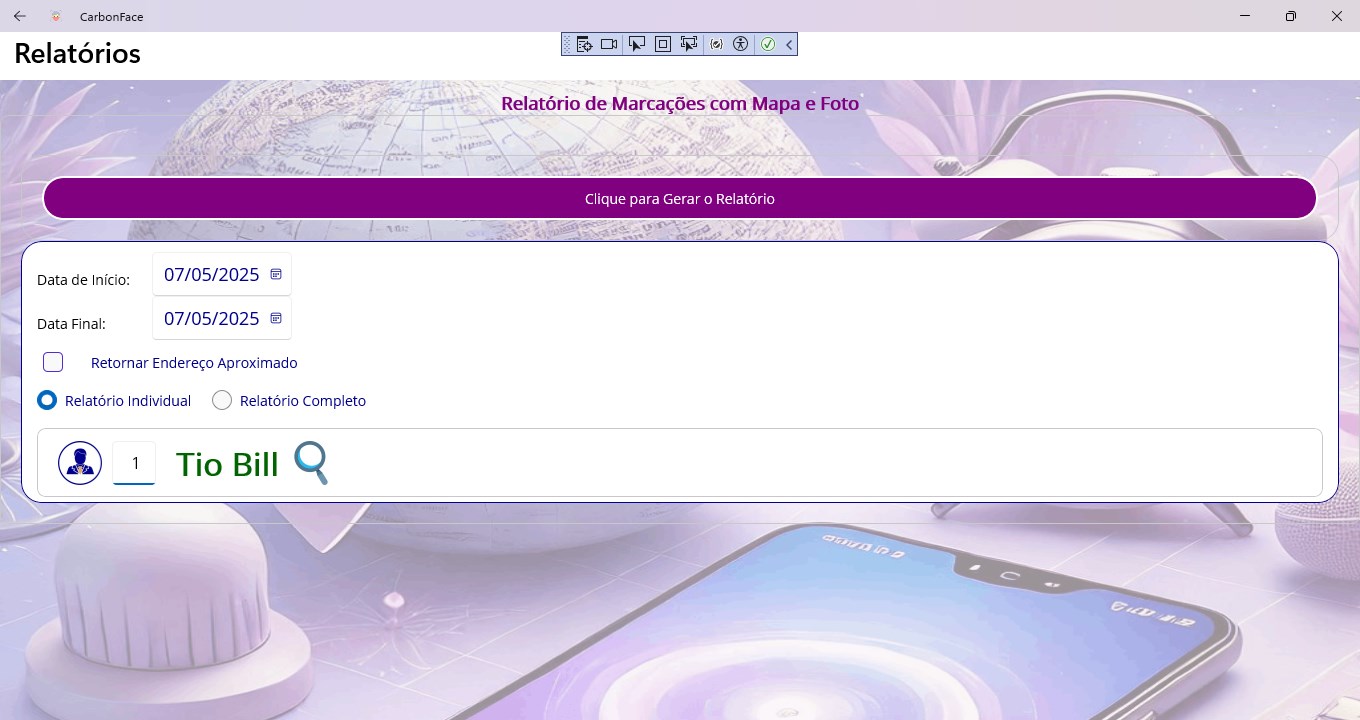Image resolution: width=1360 pixels, height=720 pixels.
Task: Open calendar picker for Data de Início
Action: click(x=276, y=274)
